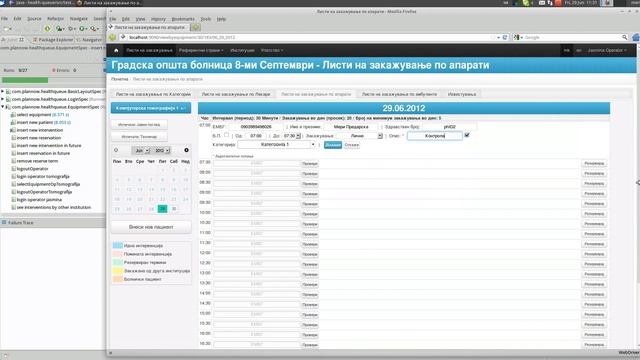Click the 'Внеси нов пациент' button
The width and height of the screenshot is (640, 360).
[x=151, y=227]
